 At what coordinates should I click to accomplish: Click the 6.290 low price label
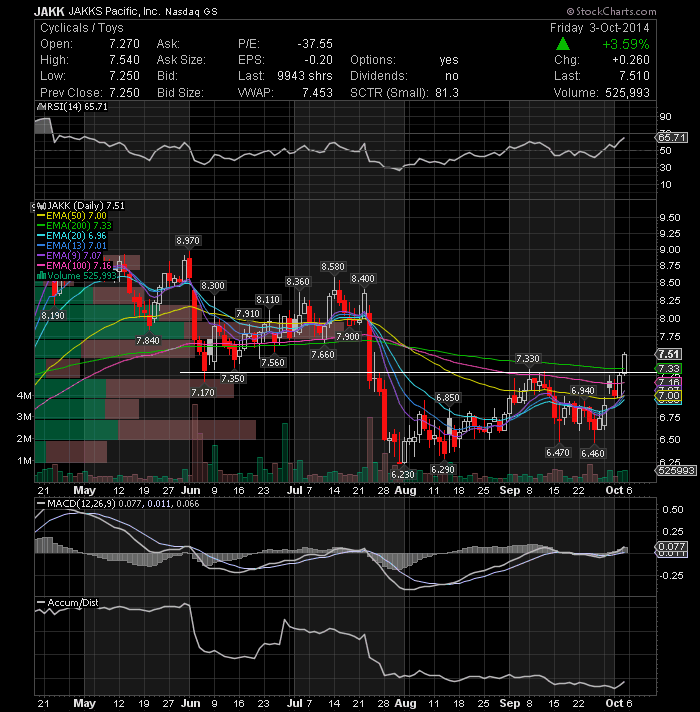point(443,469)
